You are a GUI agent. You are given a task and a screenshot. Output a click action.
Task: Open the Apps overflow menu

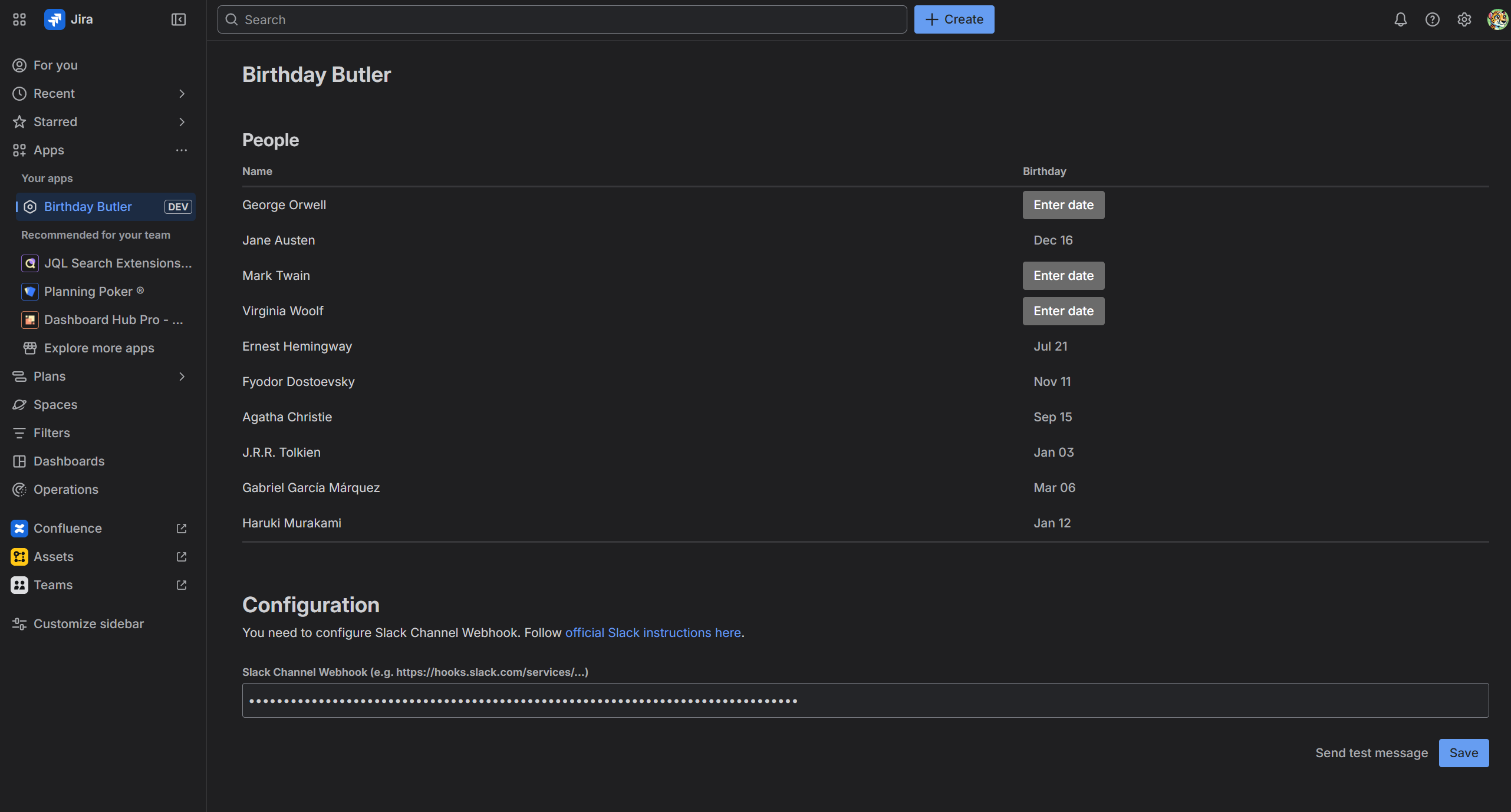point(181,150)
